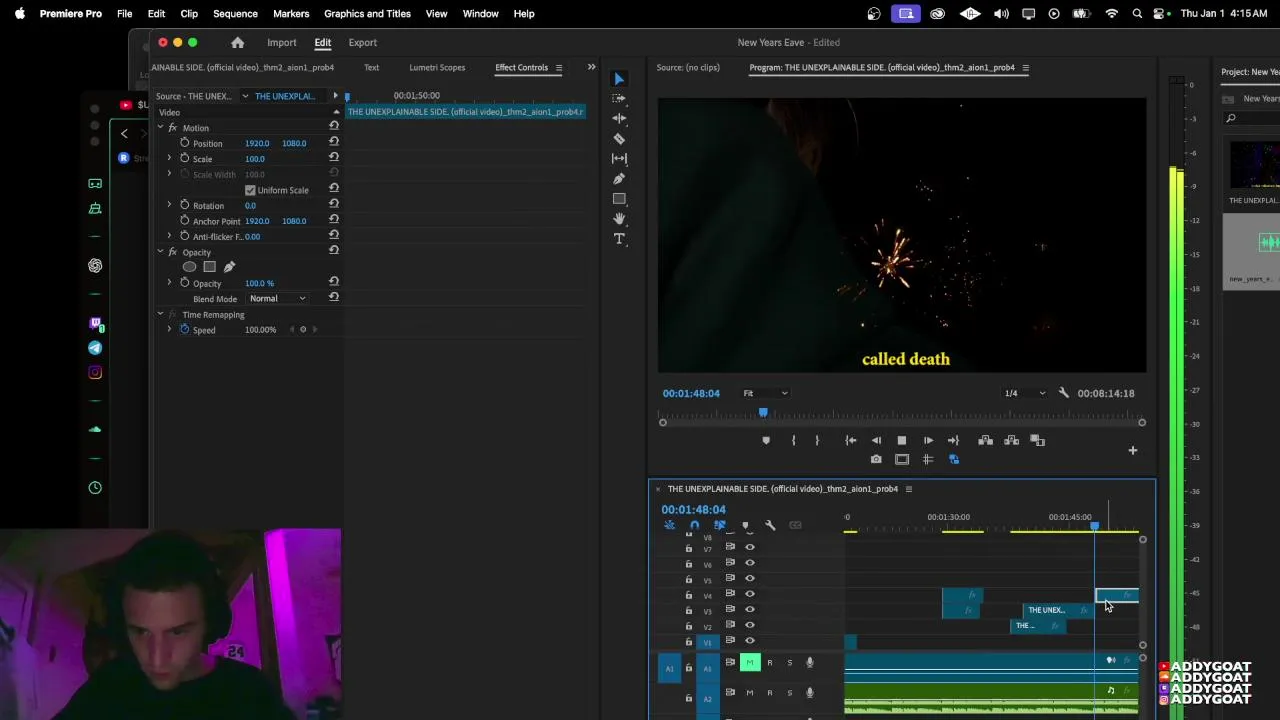Image resolution: width=1280 pixels, height=720 pixels.
Task: Toggle lock on track V3
Action: point(688,610)
